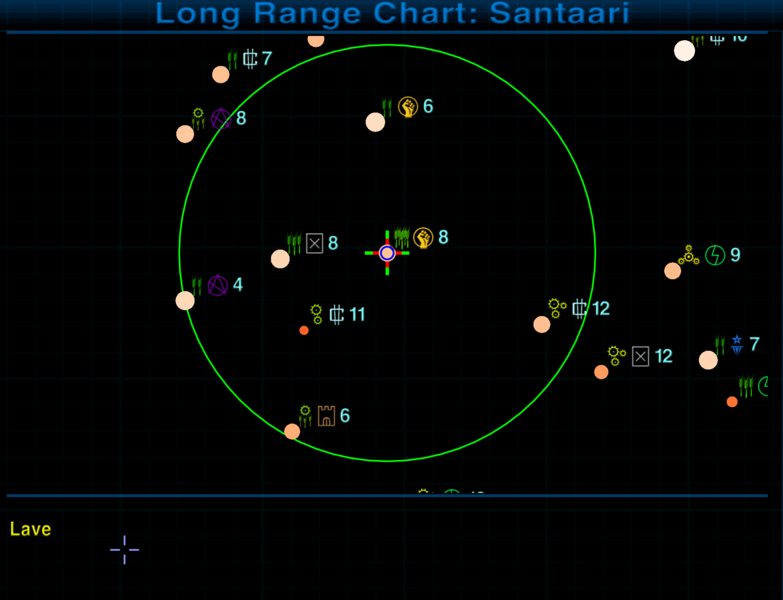
Task: Select the purple anarchy icon next to 8
Action: (221, 120)
